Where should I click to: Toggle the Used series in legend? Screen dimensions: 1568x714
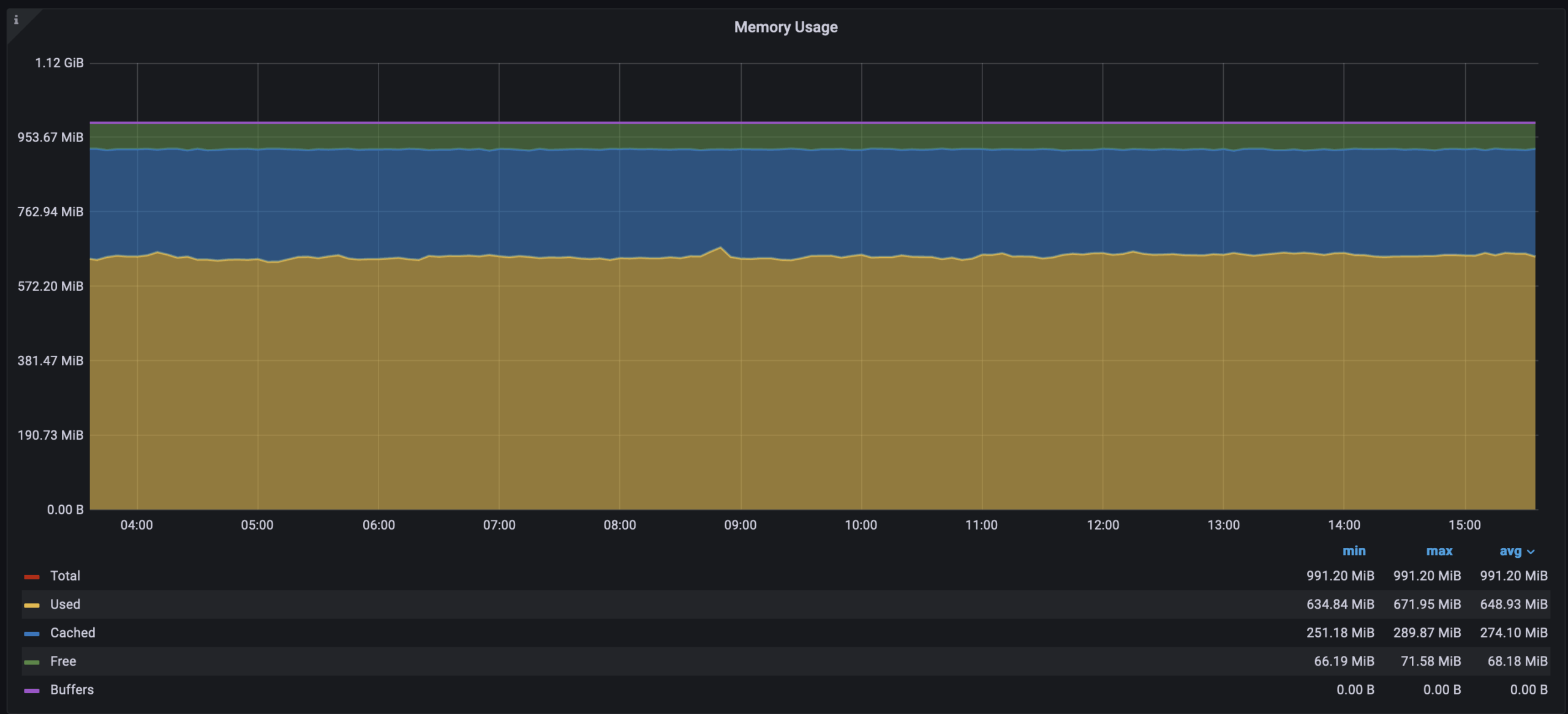pyautogui.click(x=65, y=604)
